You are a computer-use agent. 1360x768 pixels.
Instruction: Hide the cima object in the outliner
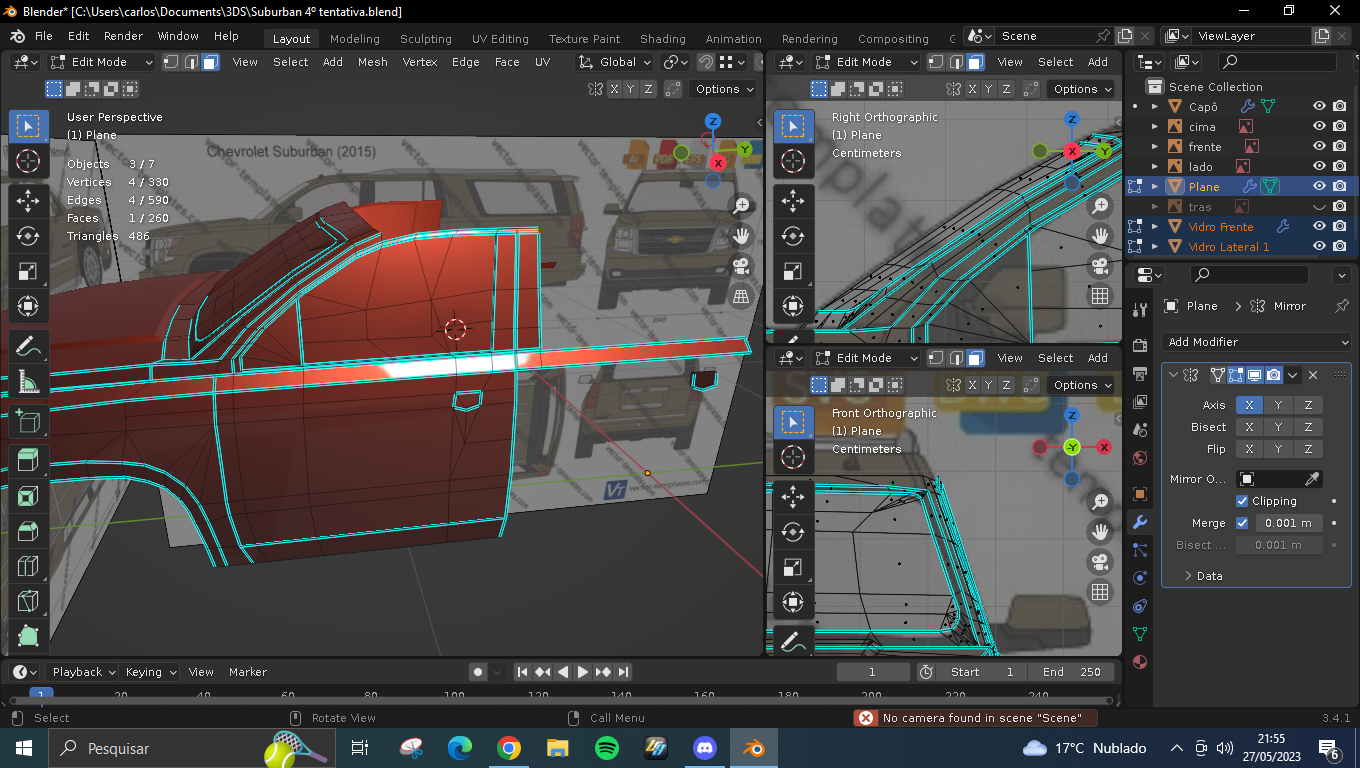pos(1319,126)
